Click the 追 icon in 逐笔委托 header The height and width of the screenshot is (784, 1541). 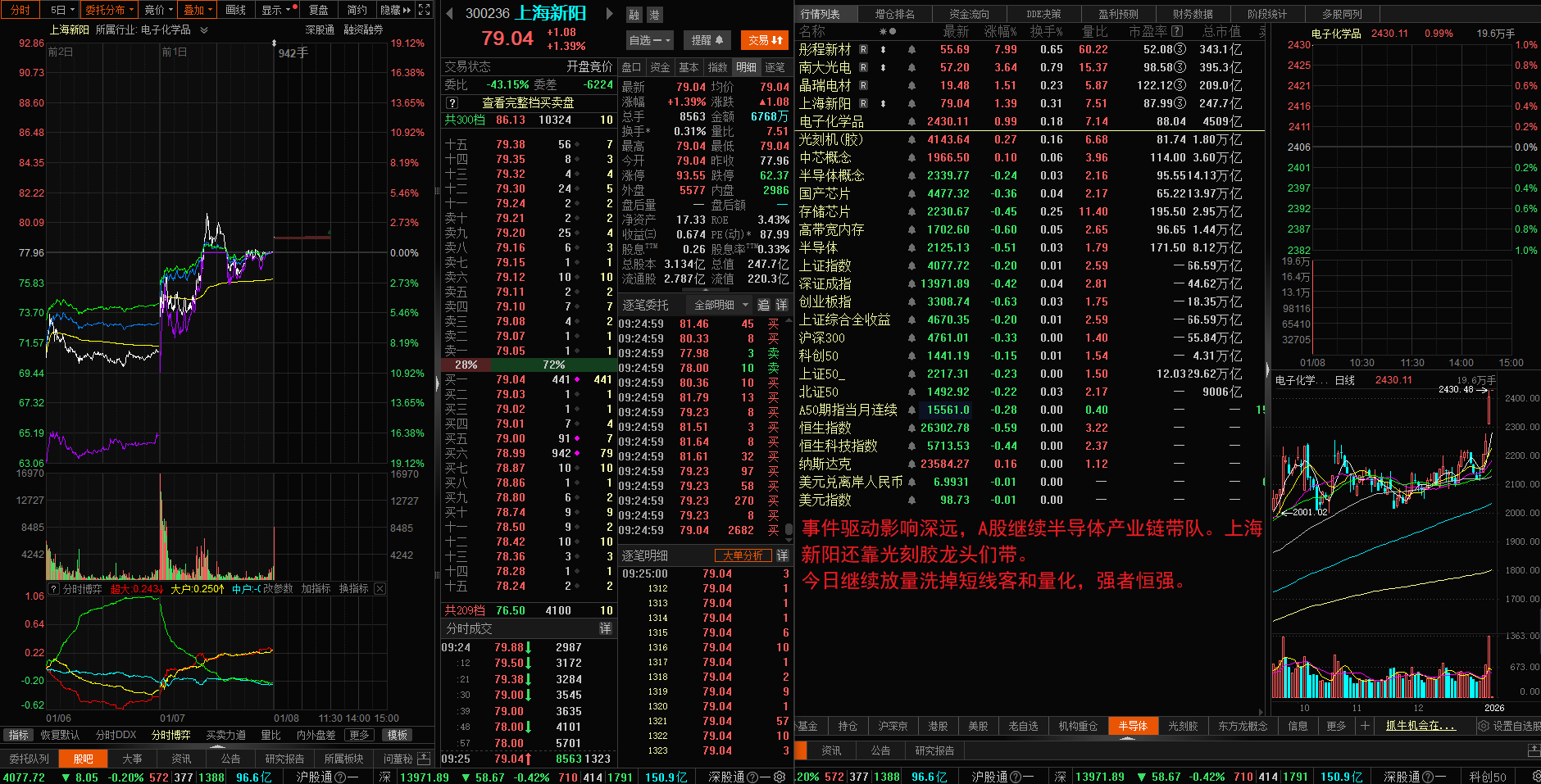[763, 305]
